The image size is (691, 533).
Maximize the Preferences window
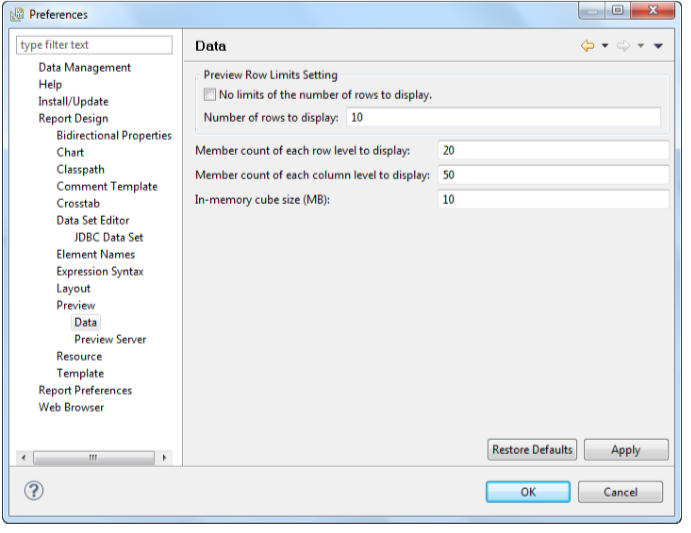[x=618, y=11]
